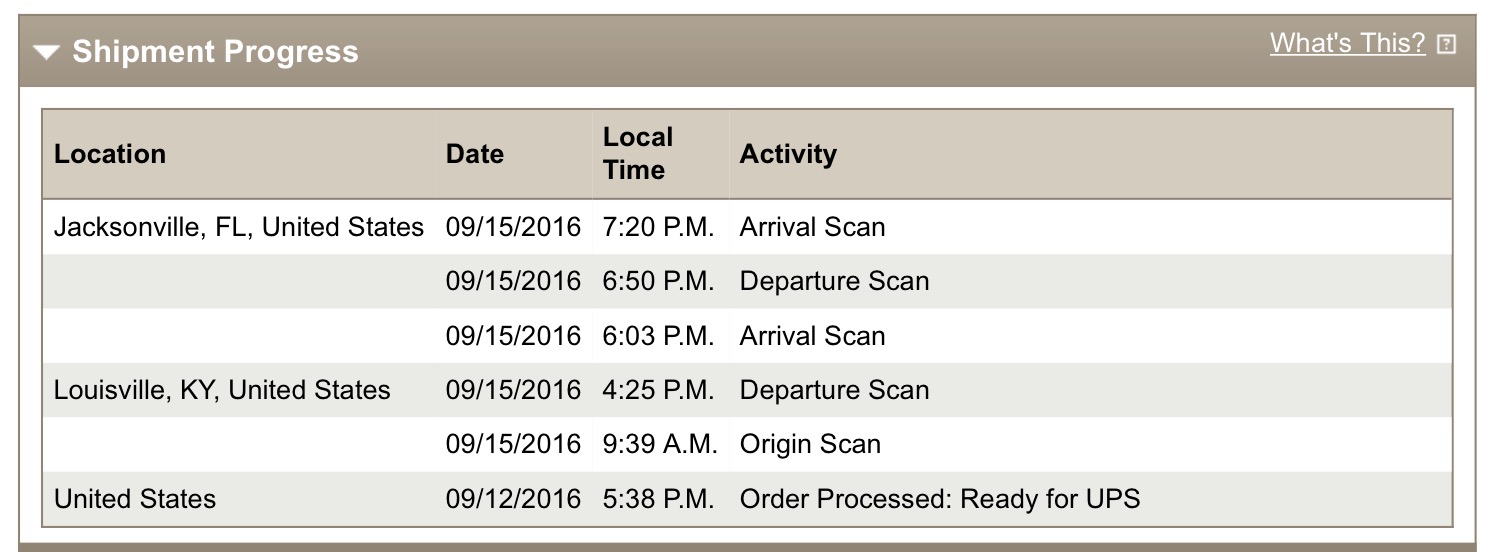Click Arrival Scan in the 7:20 P.M. row
Screen dimensions: 1488x552
coord(812,228)
